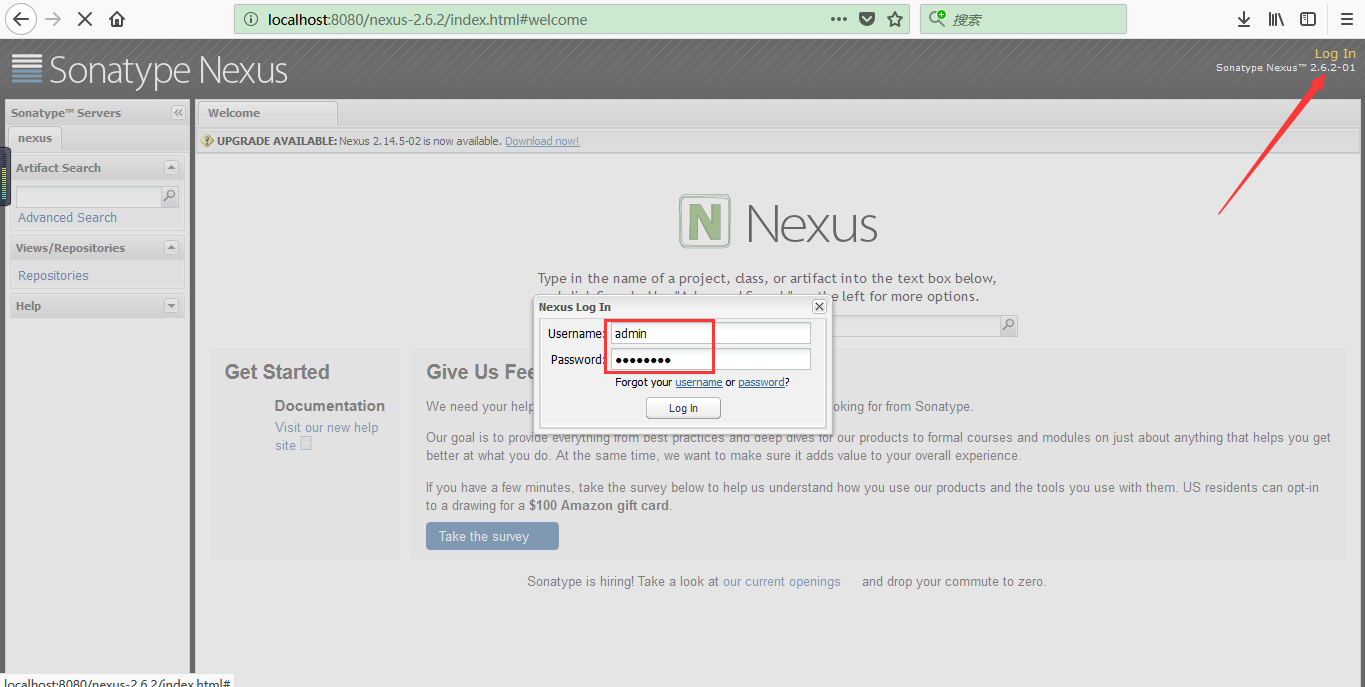
Task: Toggle the browser sidebar icon
Action: [x=1308, y=19]
